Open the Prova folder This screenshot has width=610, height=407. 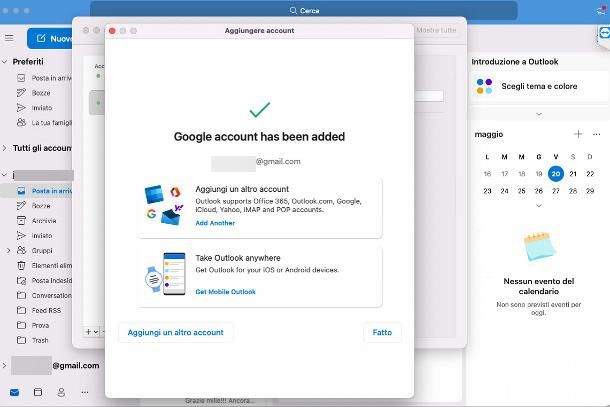tap(33, 325)
